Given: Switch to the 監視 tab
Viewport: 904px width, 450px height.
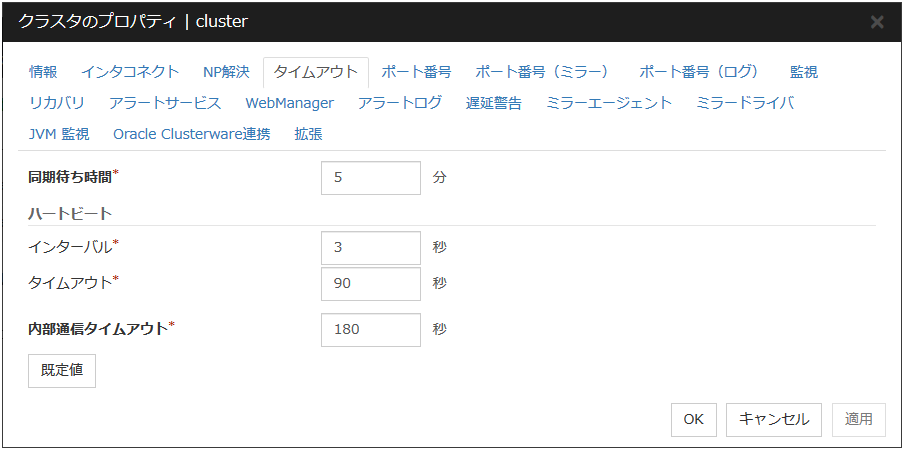Looking at the screenshot, I should pyautogui.click(x=803, y=72).
